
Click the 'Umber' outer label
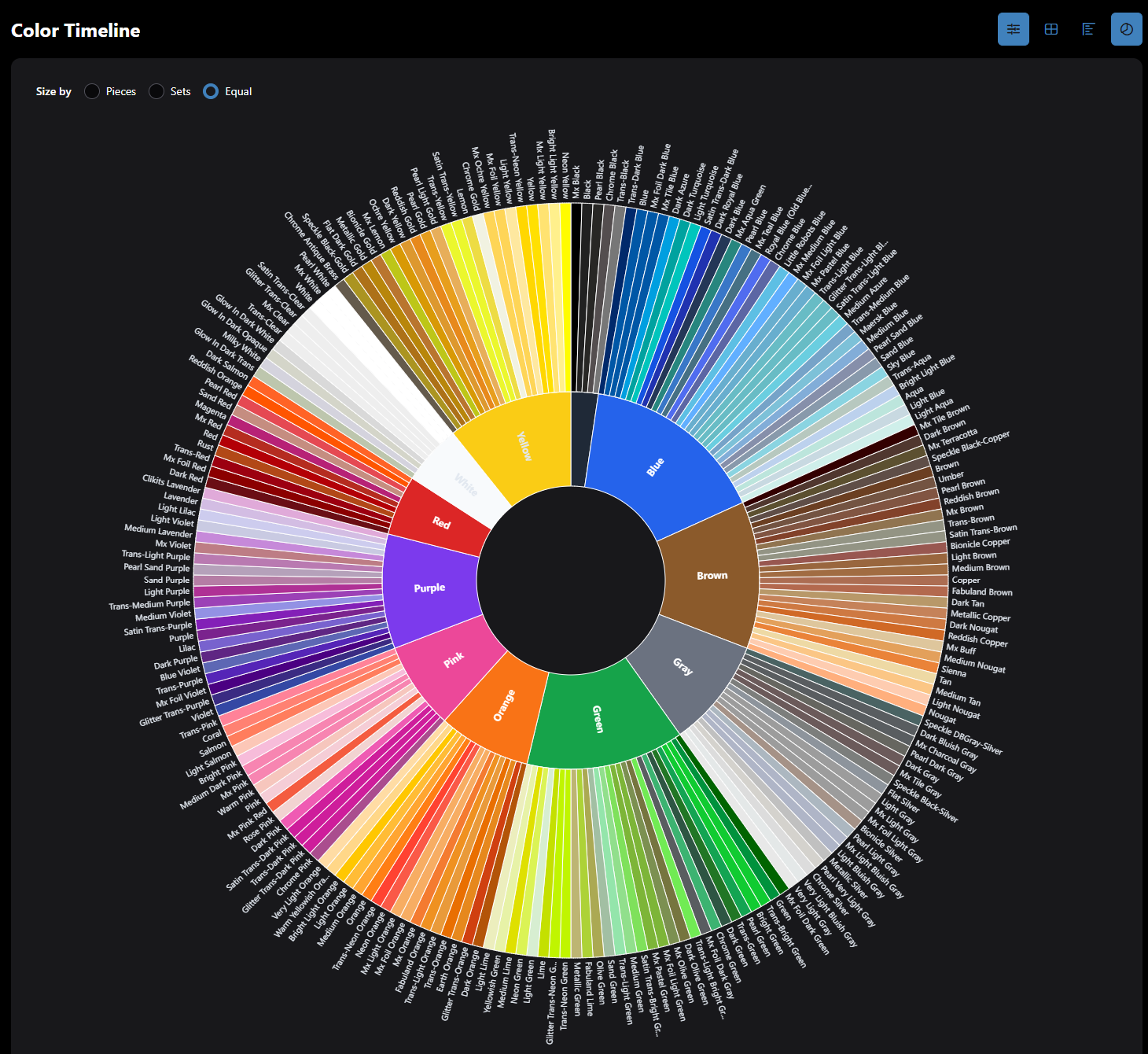951,477
